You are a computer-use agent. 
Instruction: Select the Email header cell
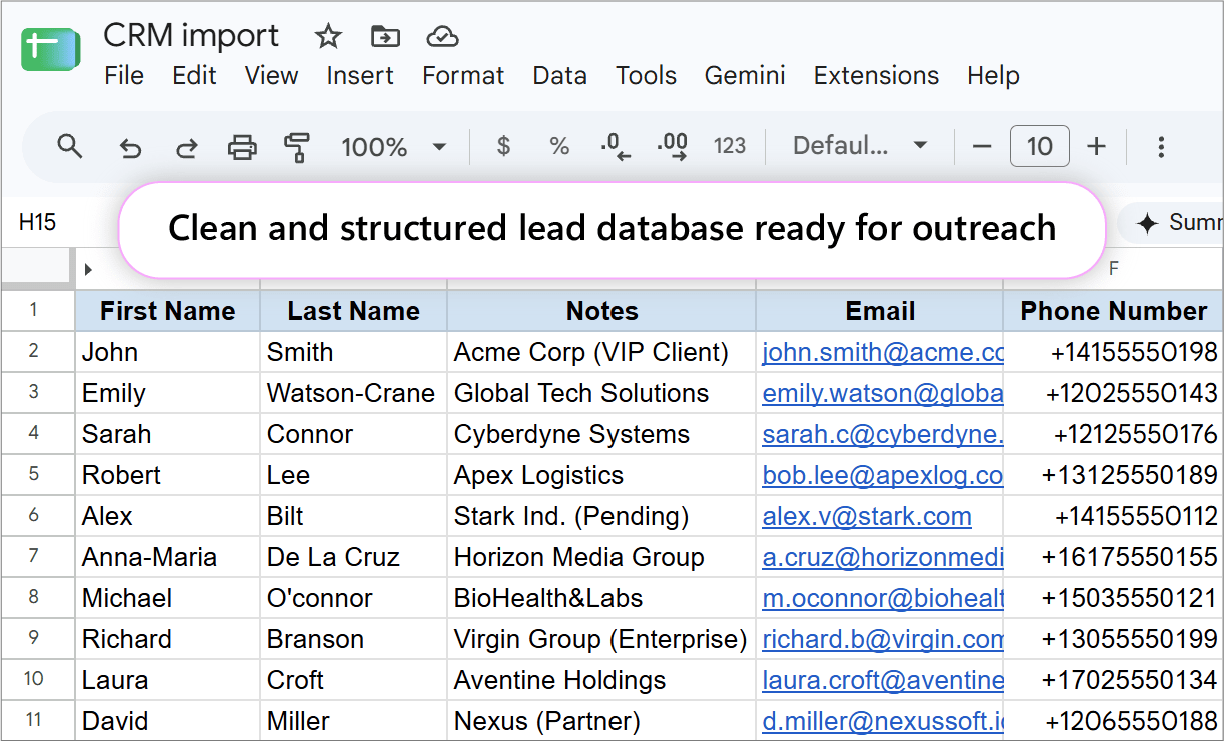[x=880, y=311]
